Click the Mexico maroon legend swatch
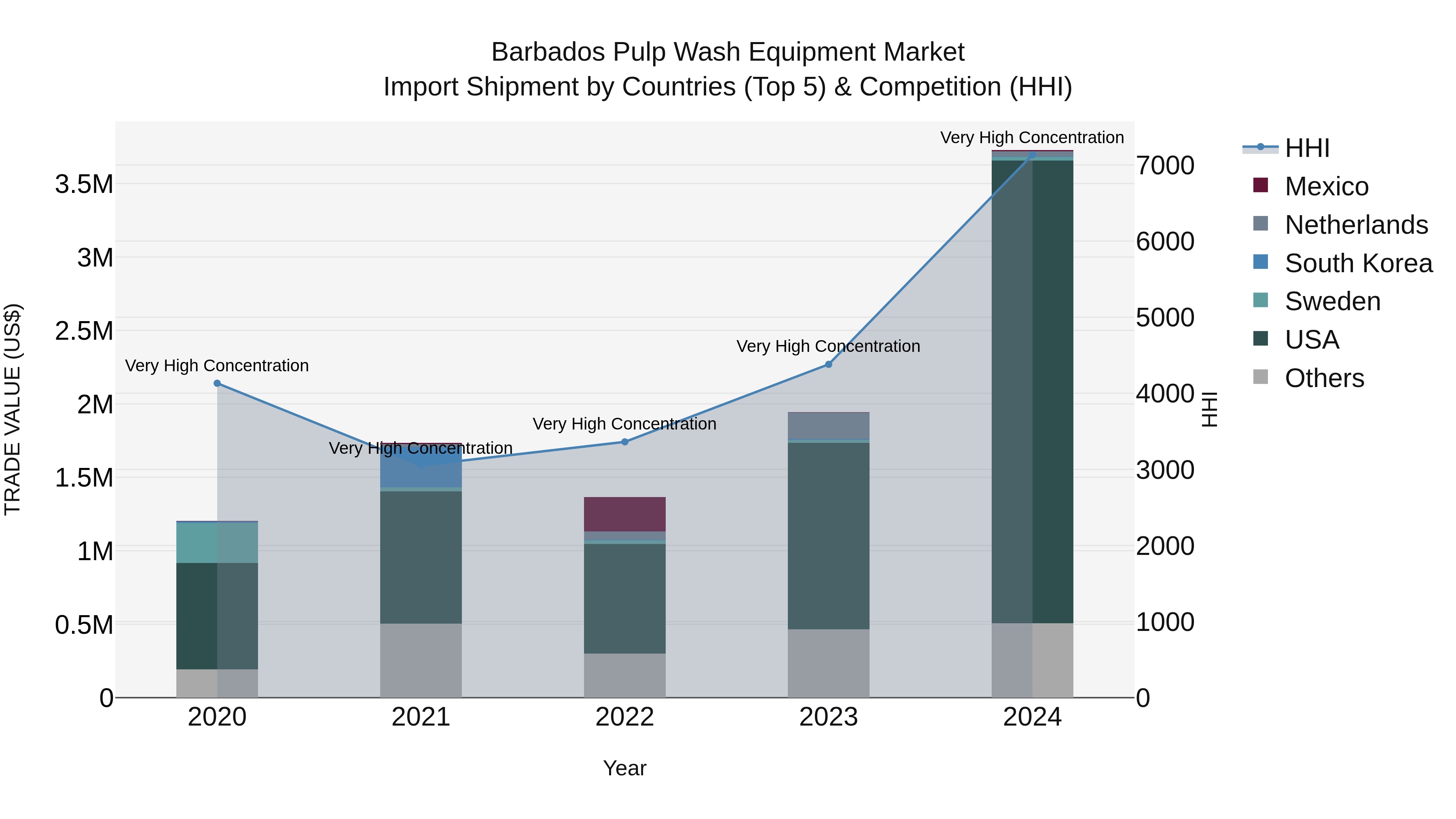Image resolution: width=1456 pixels, height=819 pixels. coord(1260,185)
